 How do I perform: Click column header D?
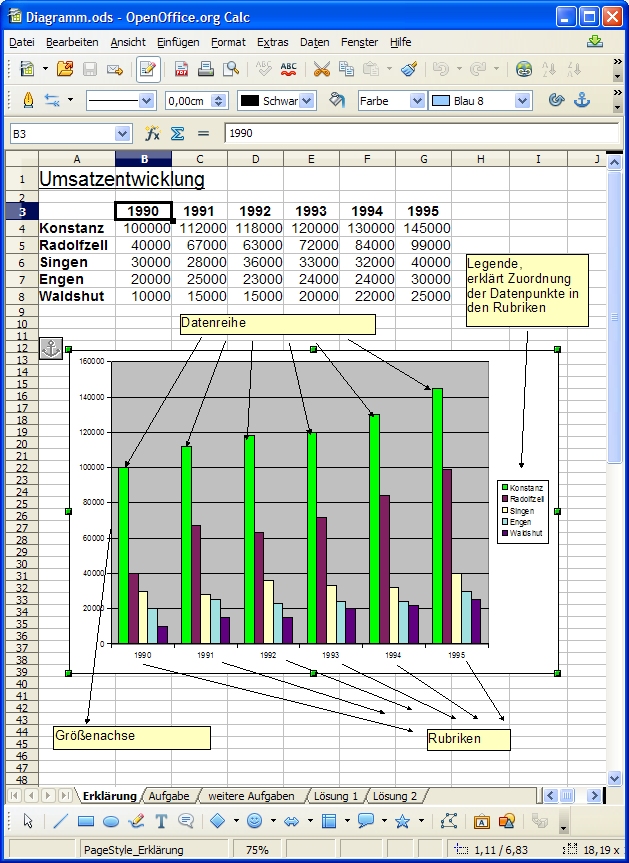[x=255, y=159]
